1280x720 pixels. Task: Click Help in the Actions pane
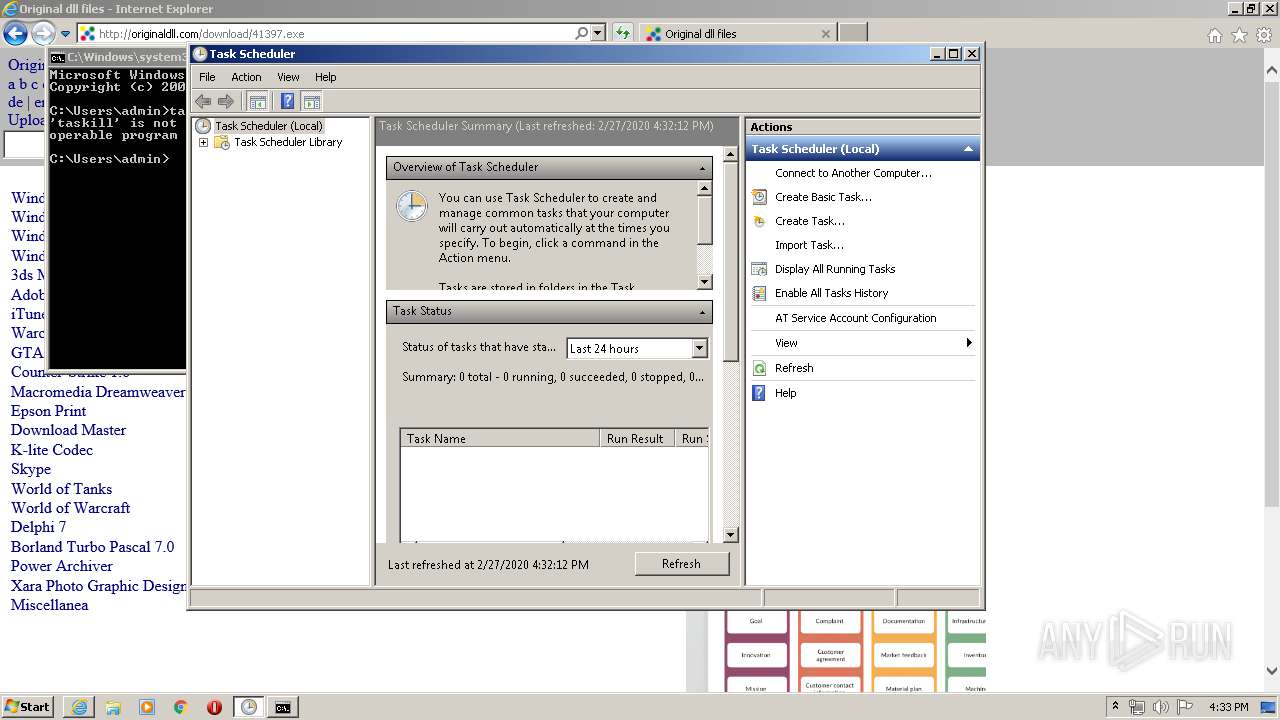pos(785,393)
